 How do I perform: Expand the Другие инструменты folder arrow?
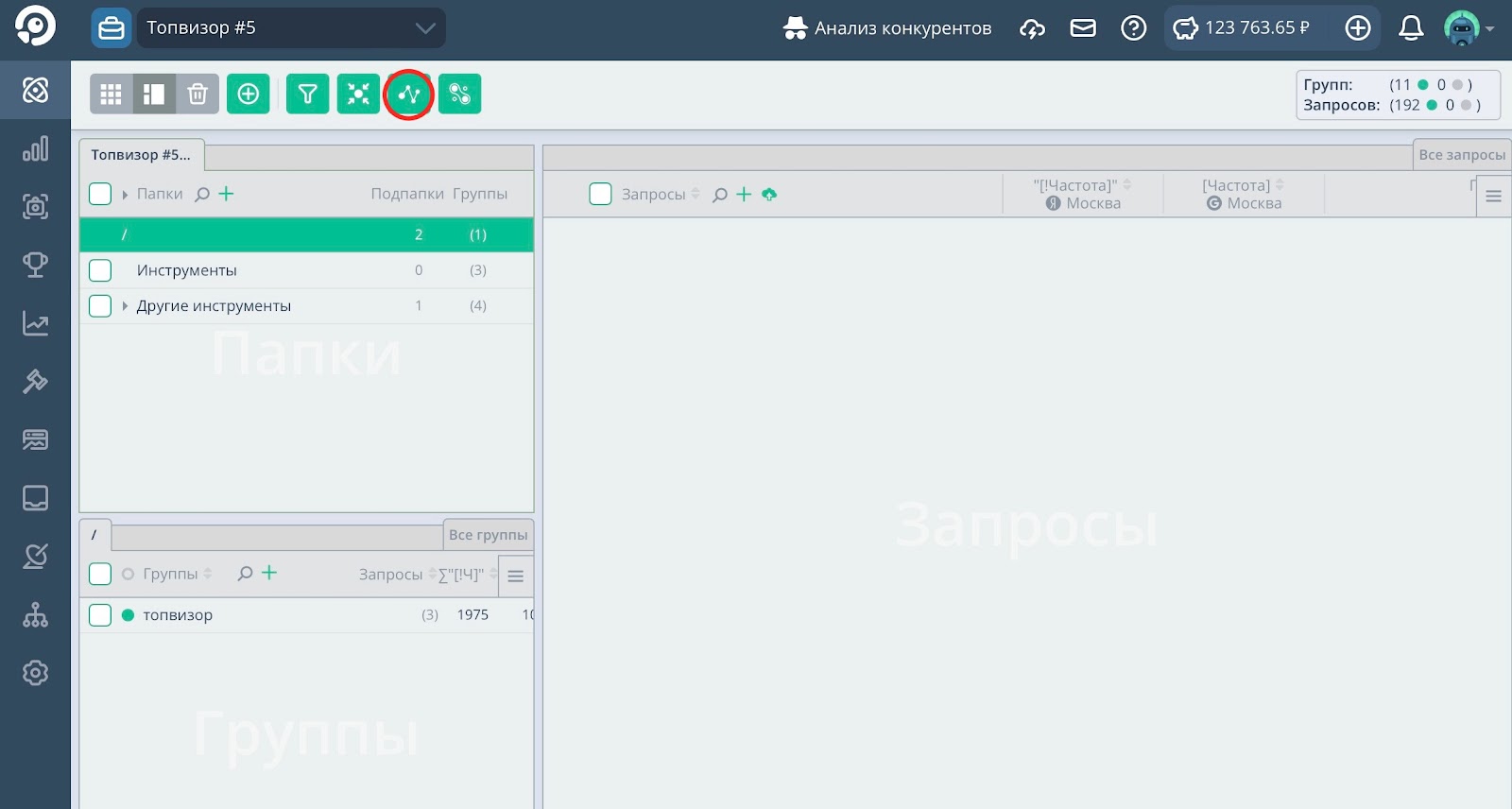coord(125,306)
